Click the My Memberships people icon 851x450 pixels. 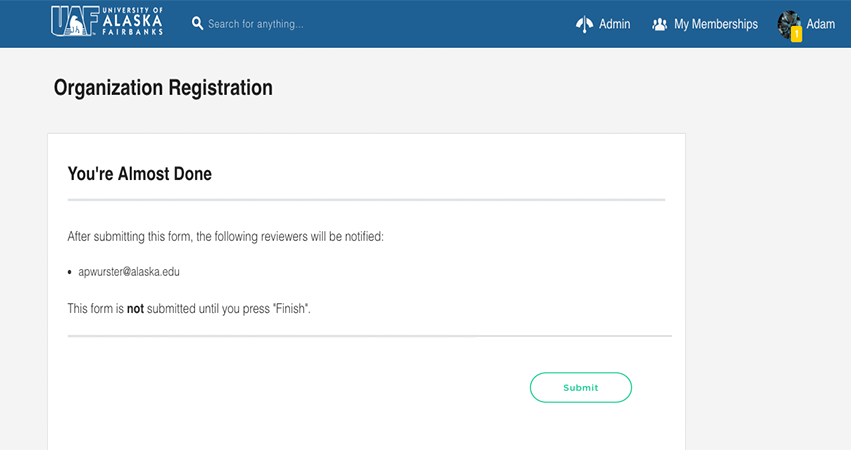[660, 24]
